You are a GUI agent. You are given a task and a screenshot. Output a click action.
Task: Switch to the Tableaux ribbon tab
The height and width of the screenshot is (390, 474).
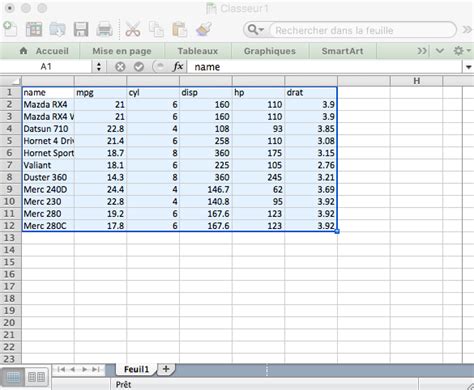198,51
